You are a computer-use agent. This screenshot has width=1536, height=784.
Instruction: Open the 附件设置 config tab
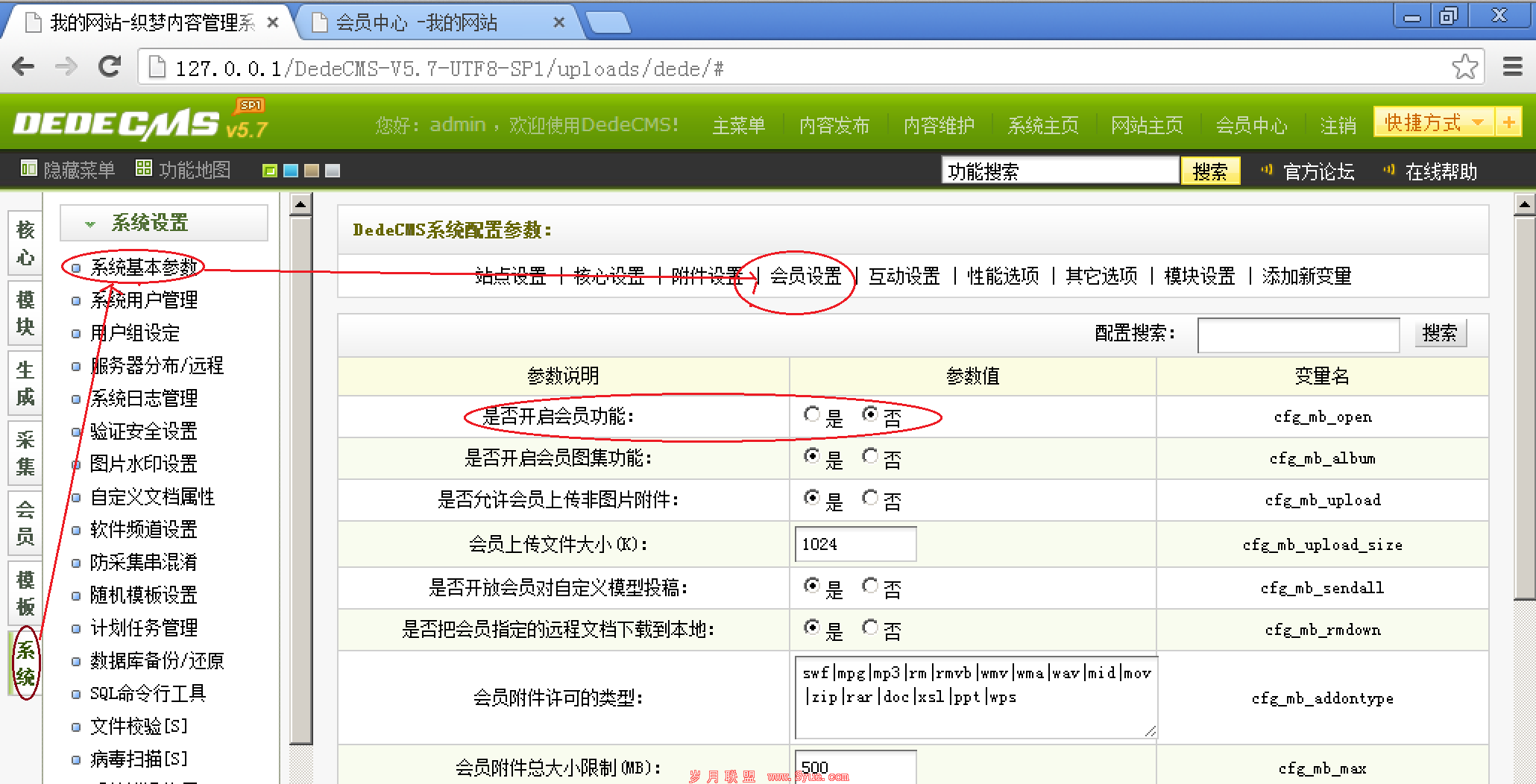pyautogui.click(x=707, y=276)
